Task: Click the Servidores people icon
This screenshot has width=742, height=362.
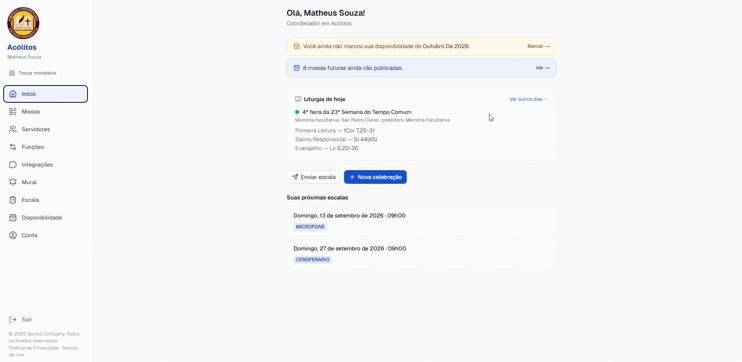Action: [x=13, y=129]
